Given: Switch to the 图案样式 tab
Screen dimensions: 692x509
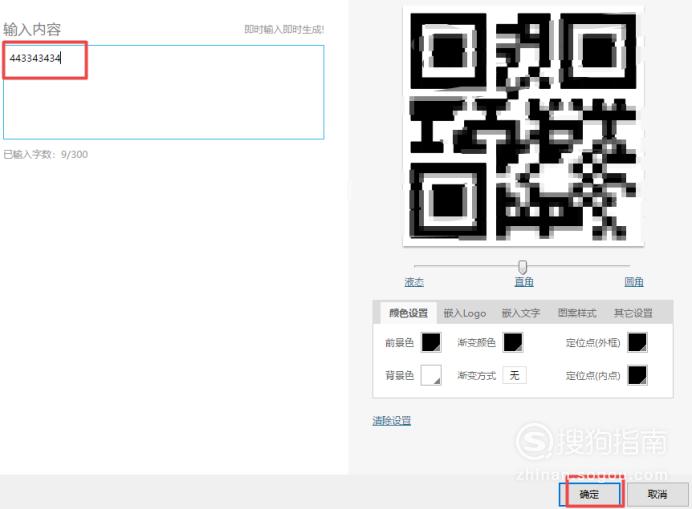Looking at the screenshot, I should 577,313.
